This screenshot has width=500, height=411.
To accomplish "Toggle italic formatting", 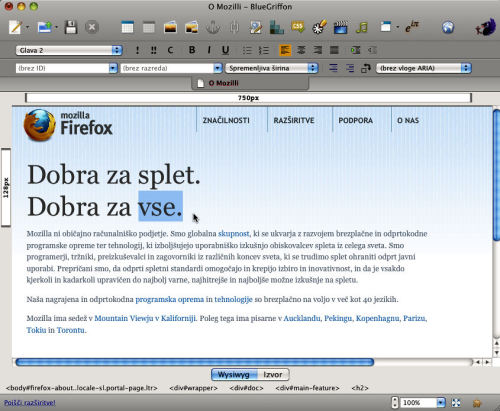I will pos(209,50).
